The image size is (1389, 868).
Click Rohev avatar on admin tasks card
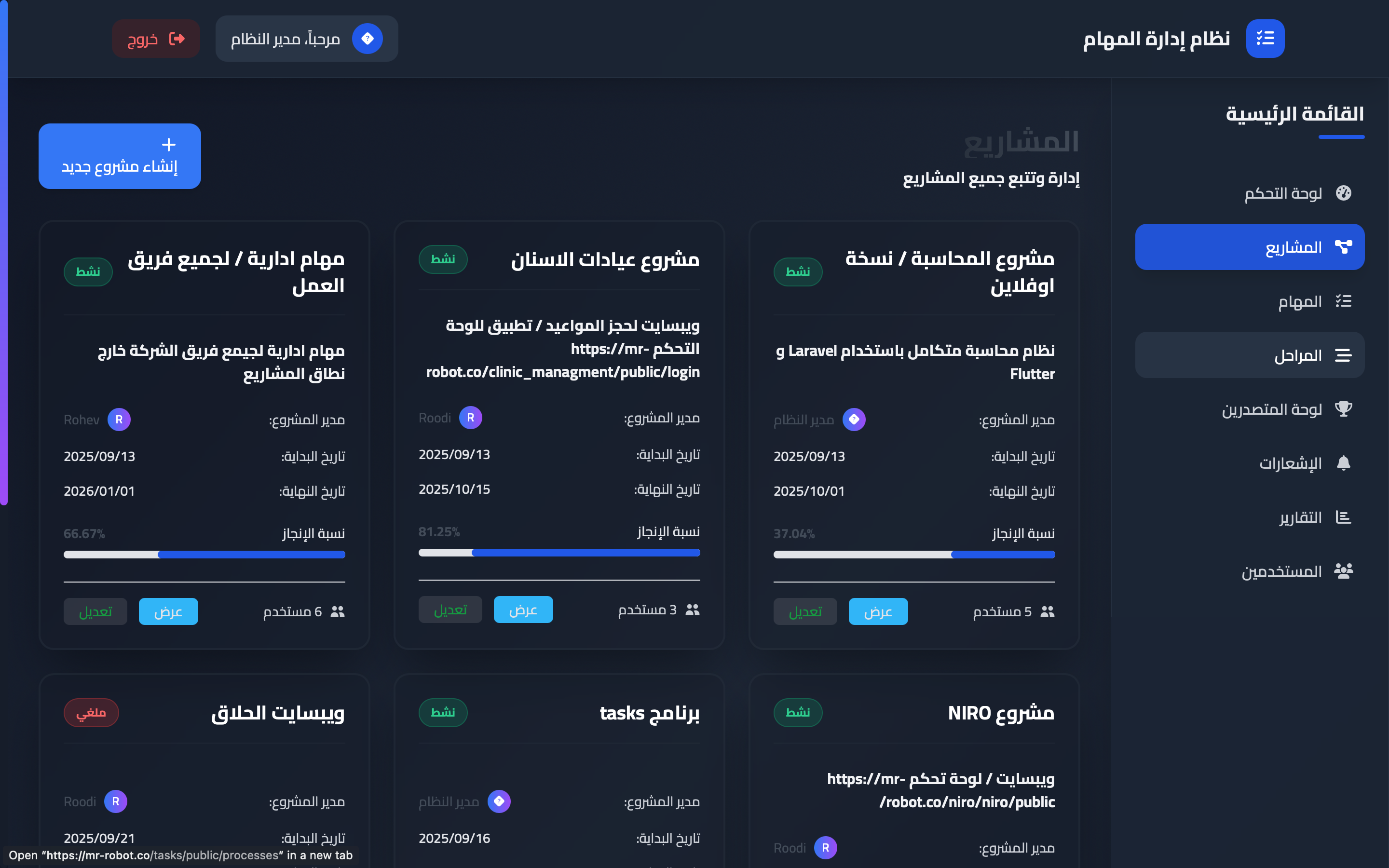[120, 420]
